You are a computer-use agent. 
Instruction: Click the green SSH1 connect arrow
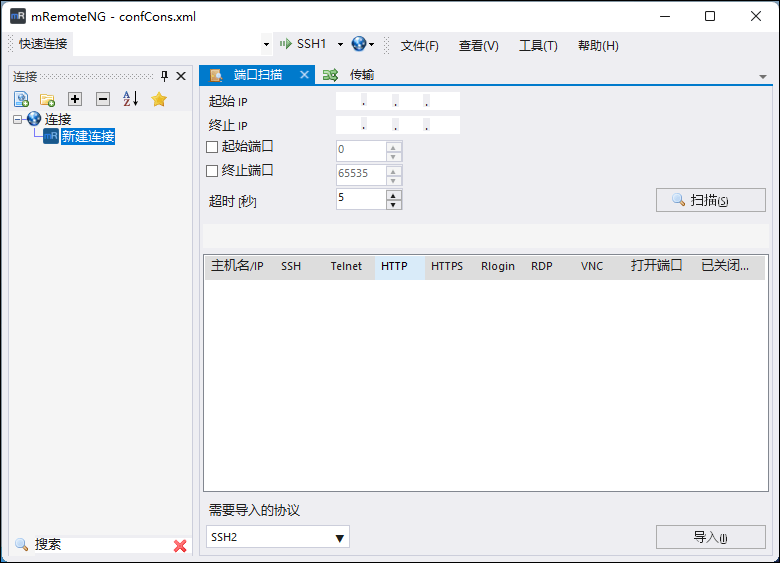tap(286, 44)
